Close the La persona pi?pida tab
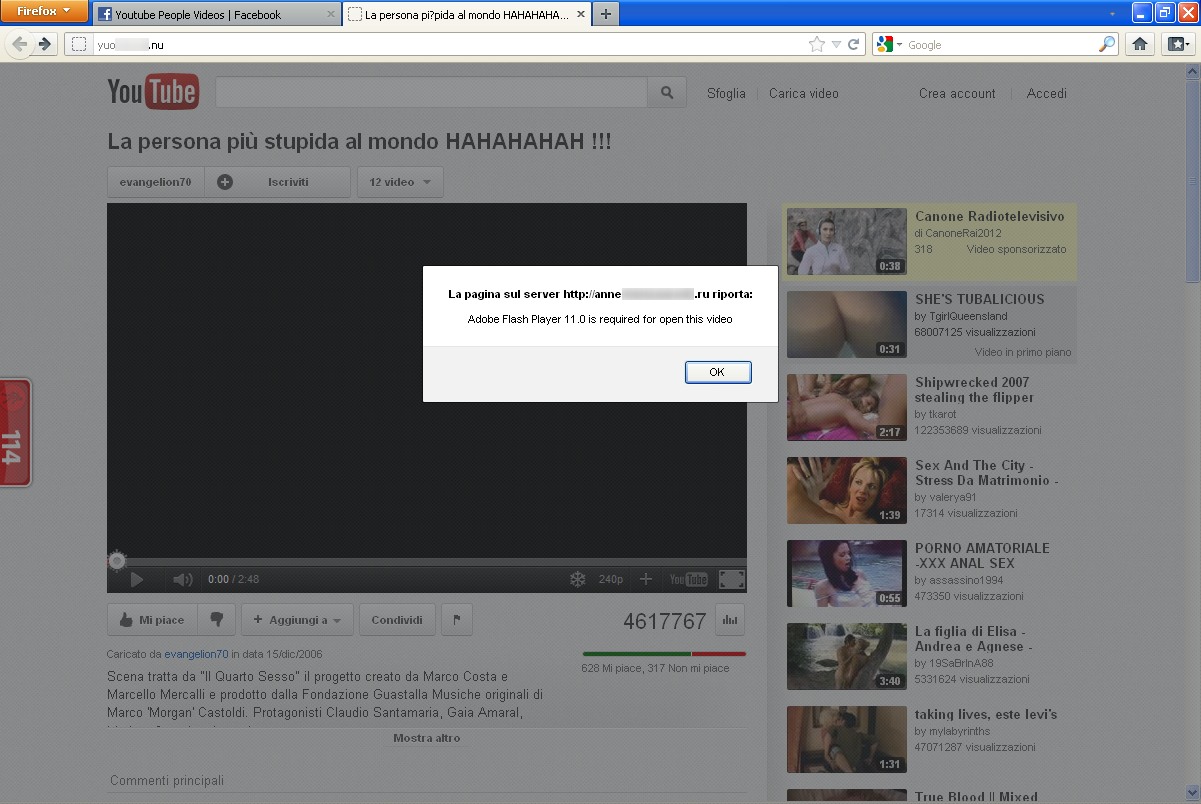This screenshot has height=804, width=1201. click(x=579, y=15)
